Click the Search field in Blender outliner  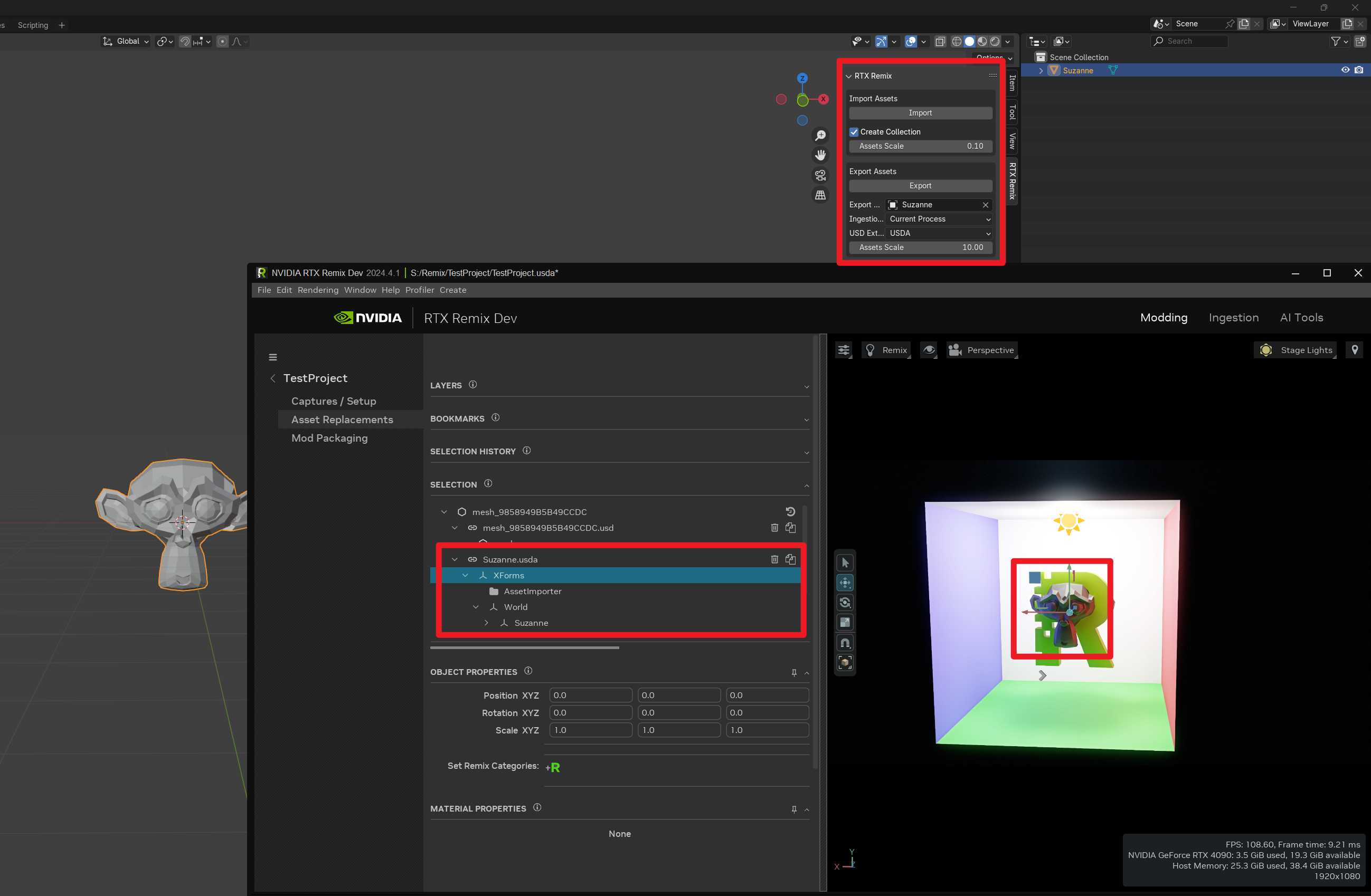click(1189, 41)
